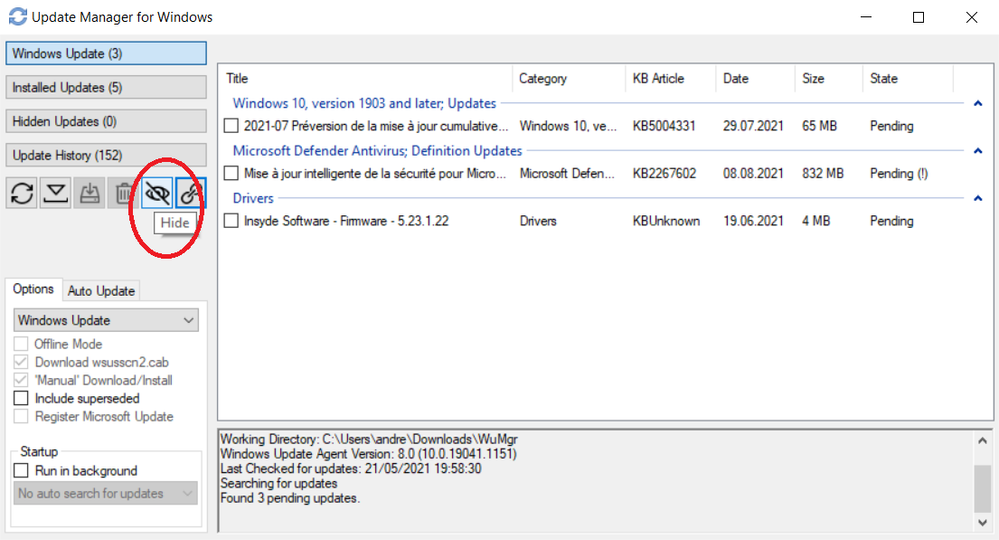Viewport: 999px width, 540px height.
Task: Click the Pending (!) state cell
Action: coord(899,173)
